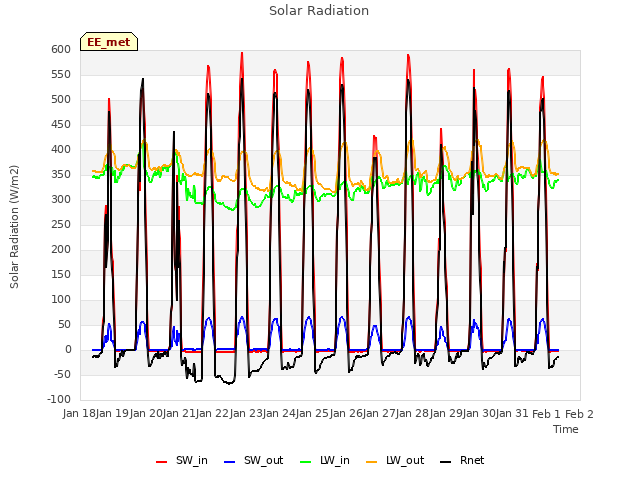Viewport: 640px width, 480px height.
Task: Click the Rnet legend entry
Action: point(462,461)
